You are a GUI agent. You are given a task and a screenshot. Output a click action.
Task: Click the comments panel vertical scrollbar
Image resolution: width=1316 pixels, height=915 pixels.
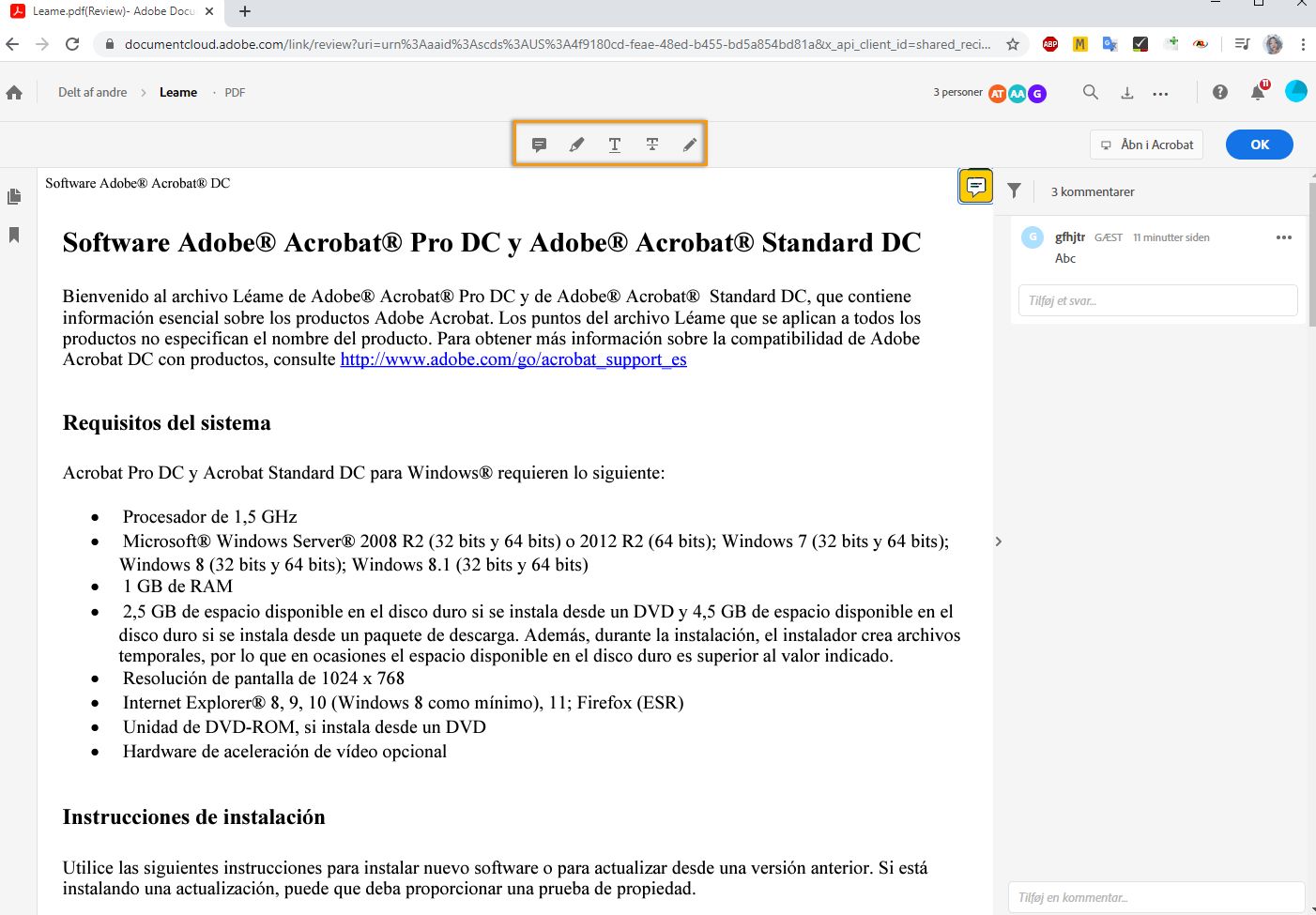(1312, 253)
